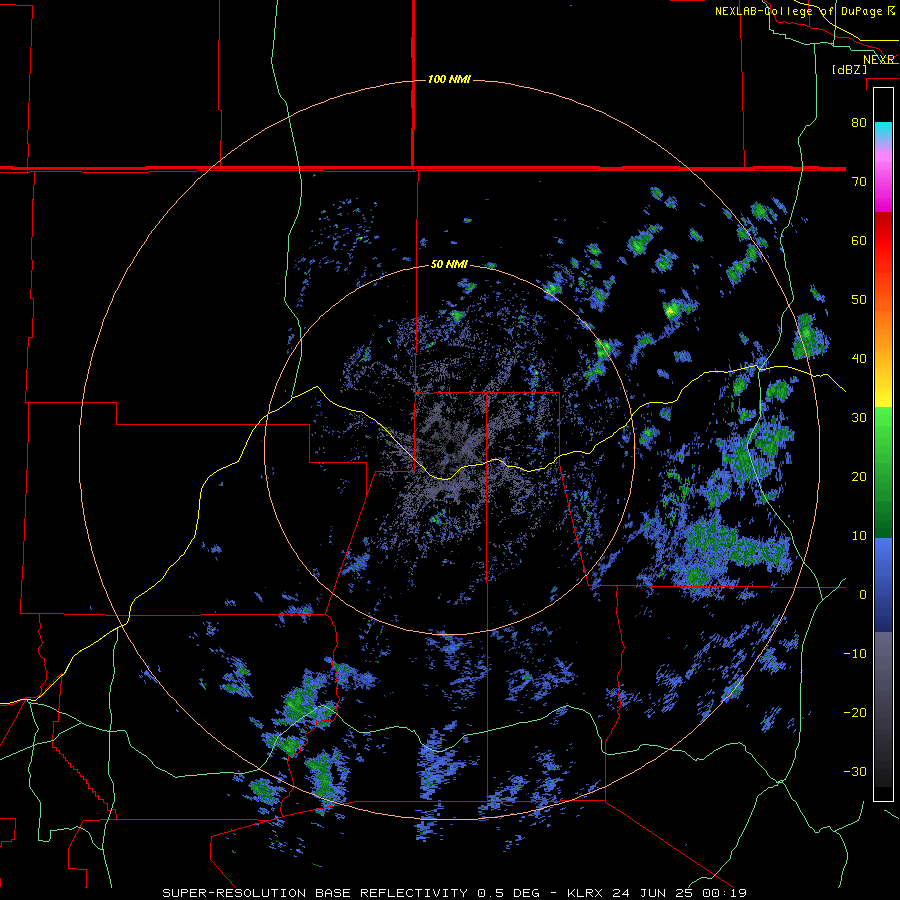The image size is (900, 900).
Task: Click the 10 value on the dBZ scale
Action: tap(859, 536)
